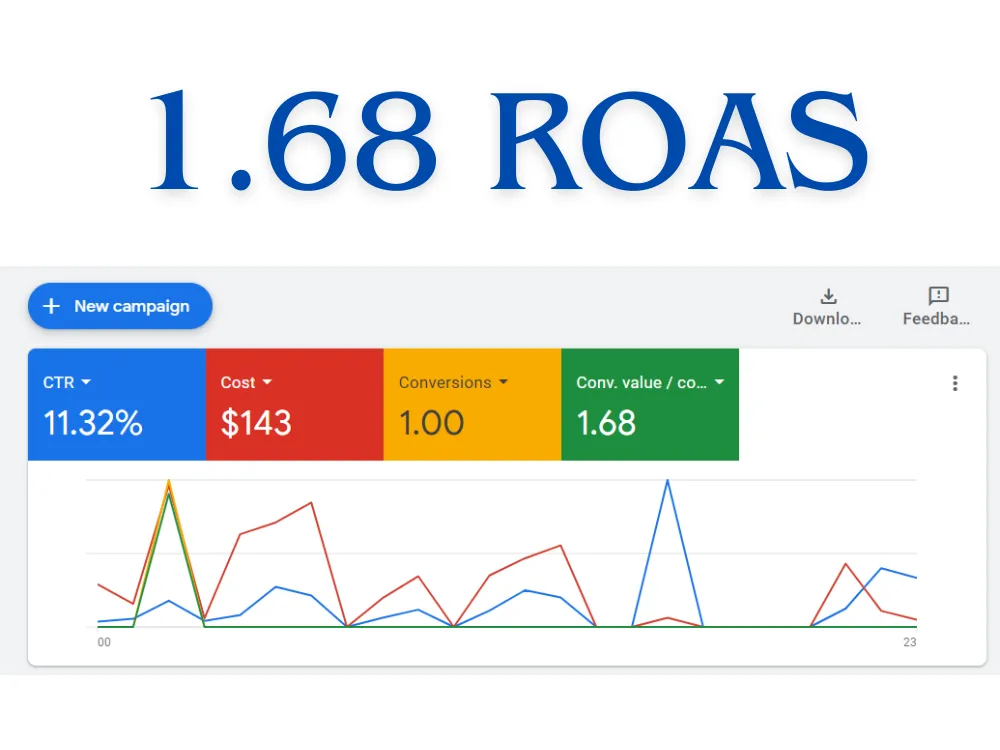Click the tall blue CTR spike on chart

(x=668, y=485)
